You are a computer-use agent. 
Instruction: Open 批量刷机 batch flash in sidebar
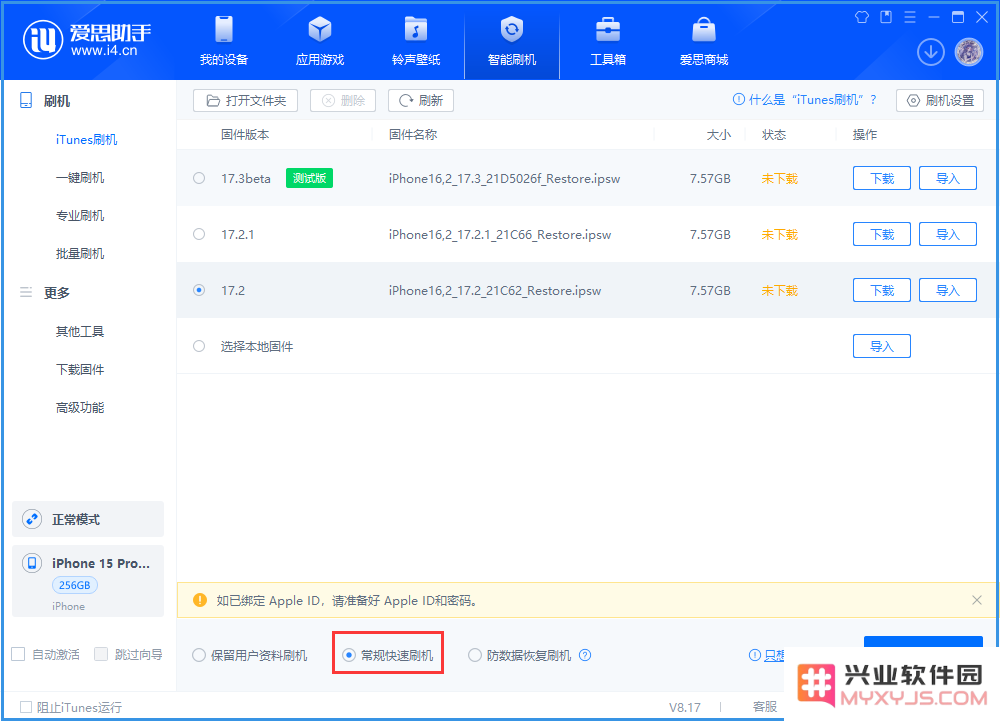pyautogui.click(x=80, y=253)
